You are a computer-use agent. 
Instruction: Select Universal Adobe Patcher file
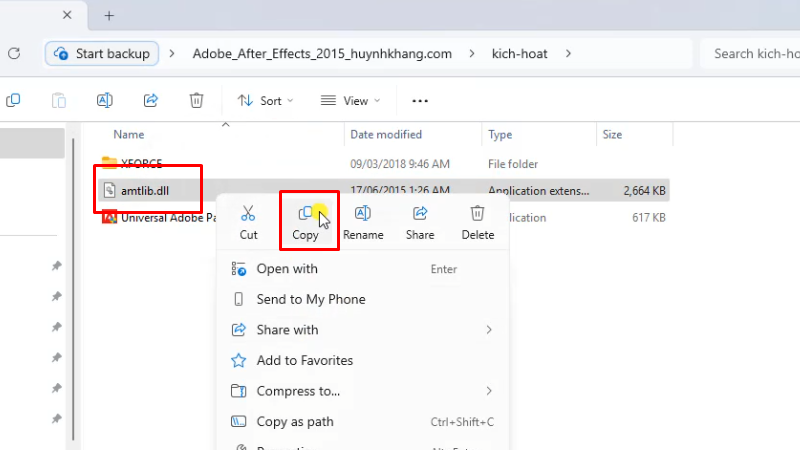[x=168, y=218]
